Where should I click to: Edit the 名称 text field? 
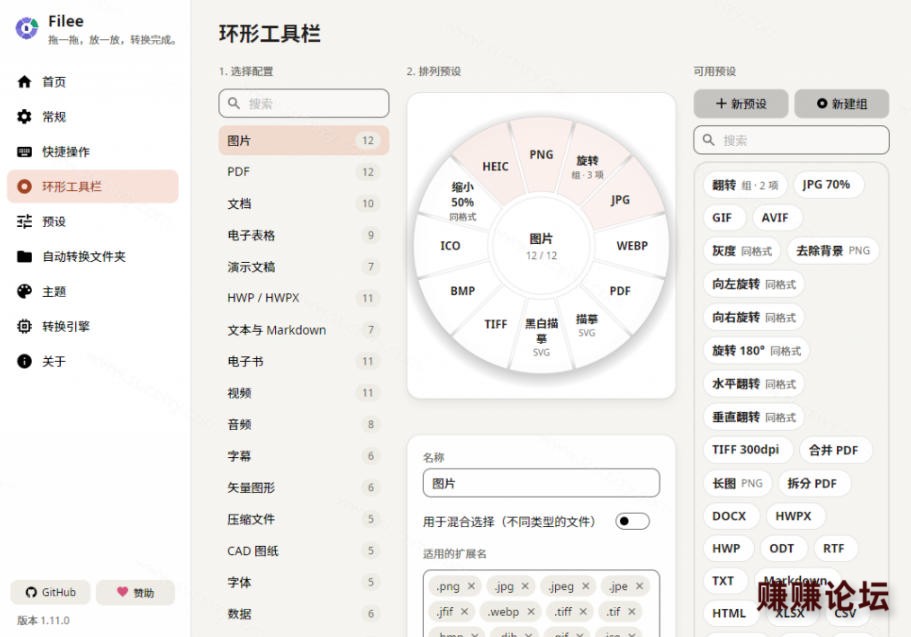pos(541,483)
